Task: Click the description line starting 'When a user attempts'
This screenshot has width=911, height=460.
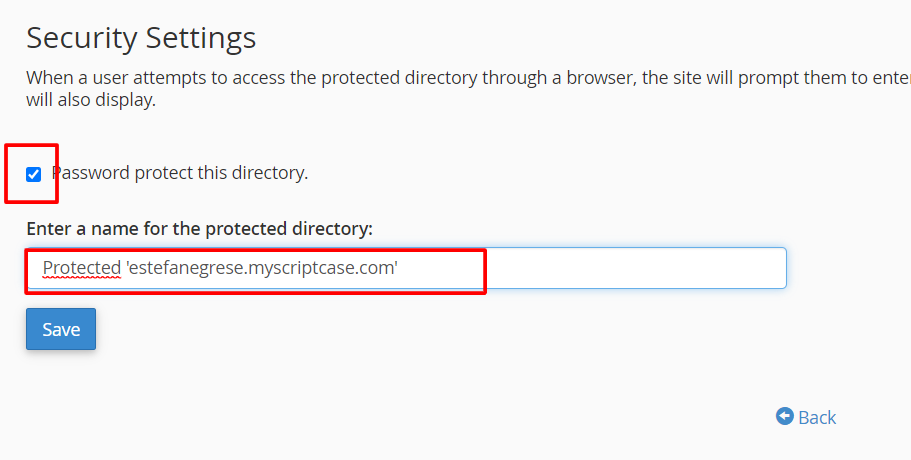Action: [468, 77]
